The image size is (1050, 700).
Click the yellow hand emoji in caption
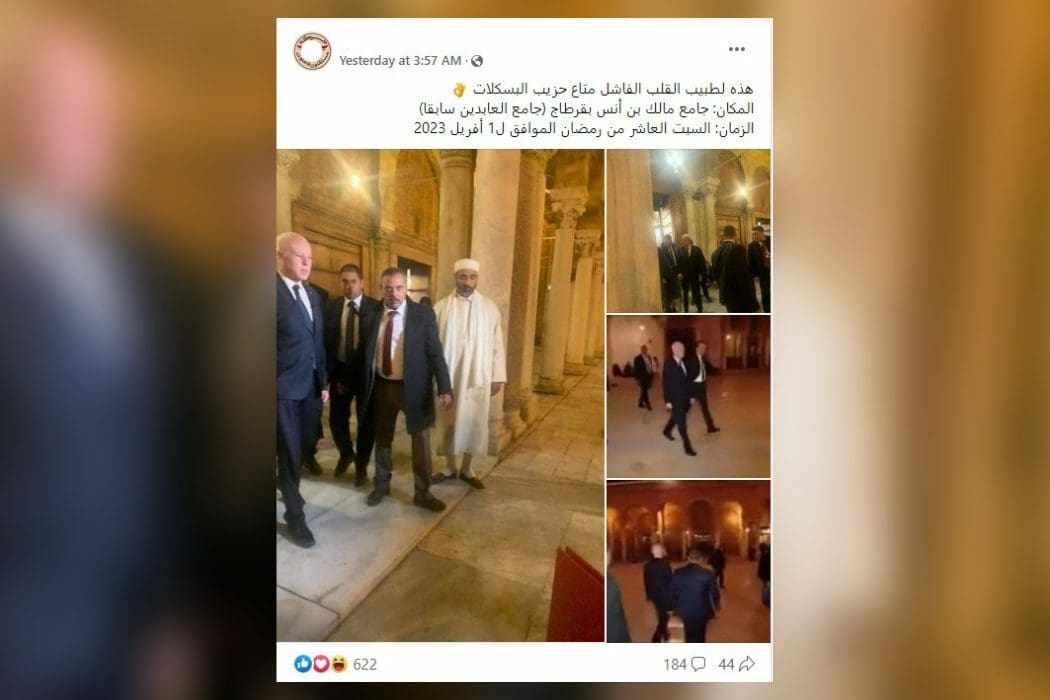(x=459, y=89)
